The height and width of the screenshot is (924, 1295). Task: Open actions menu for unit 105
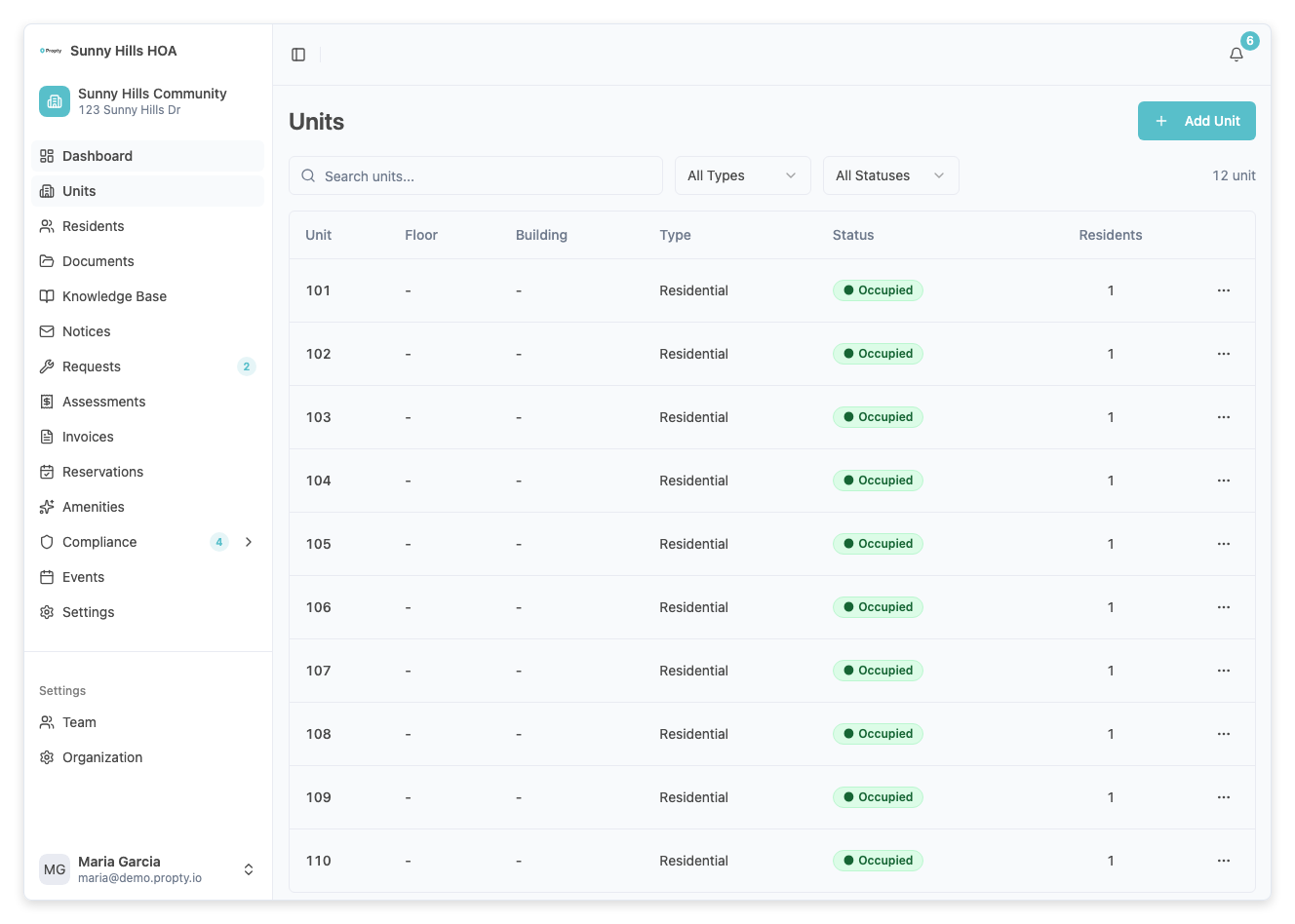click(1223, 544)
